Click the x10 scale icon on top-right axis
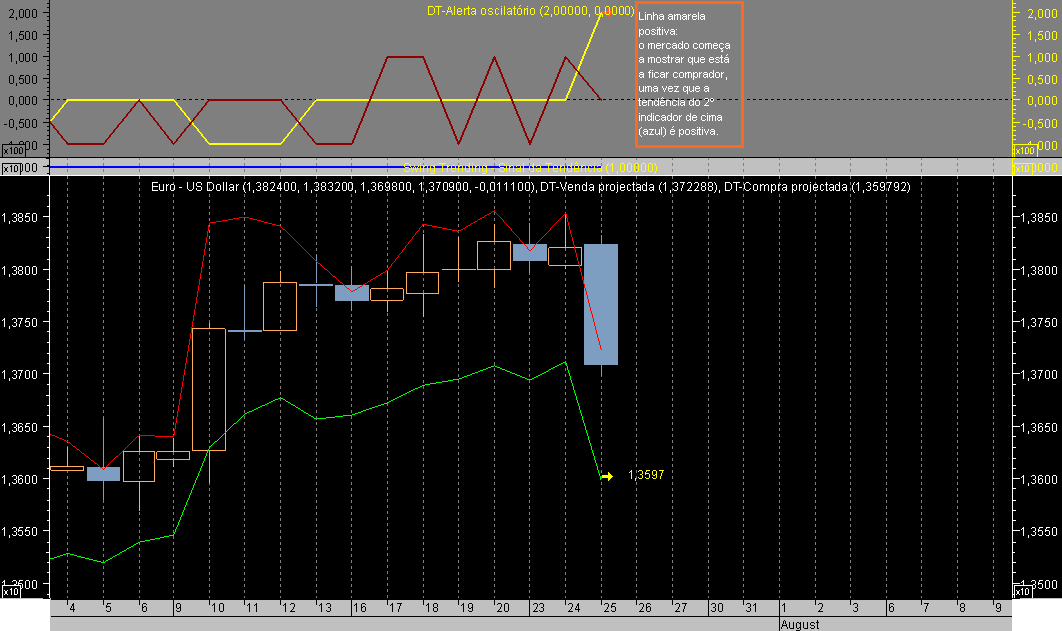This screenshot has width=1062, height=631. 1023,149
